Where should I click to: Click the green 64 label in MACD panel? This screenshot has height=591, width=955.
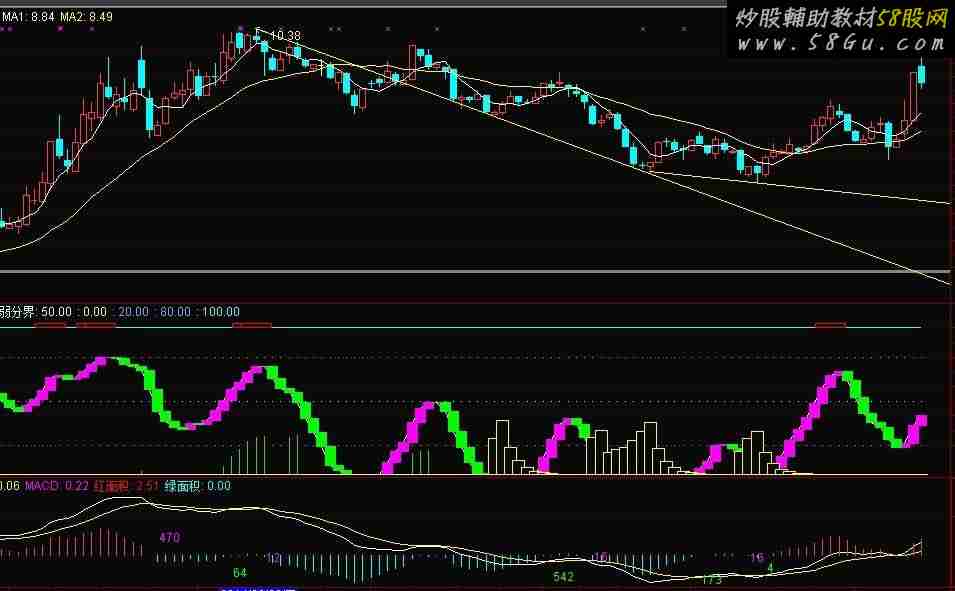[x=240, y=572]
